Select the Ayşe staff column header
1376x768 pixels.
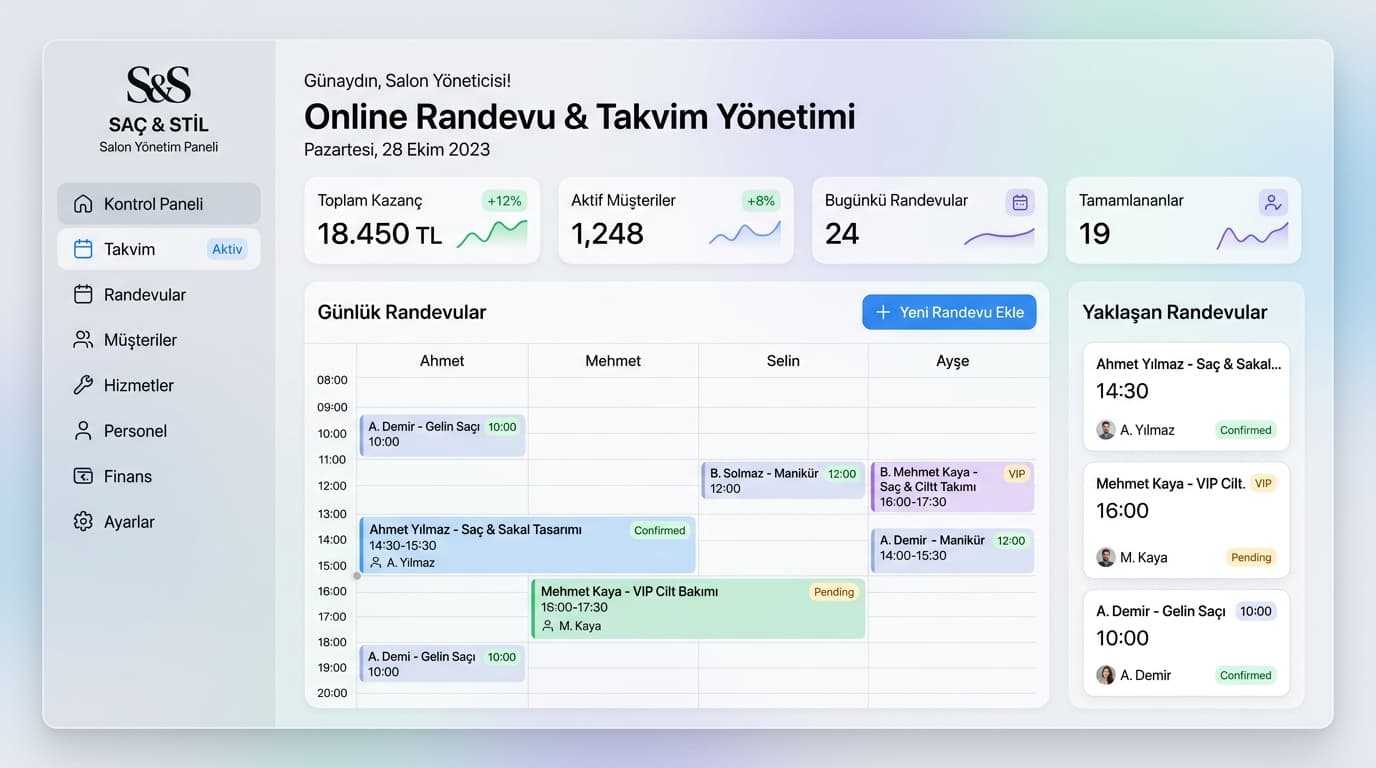pyautogui.click(x=953, y=361)
